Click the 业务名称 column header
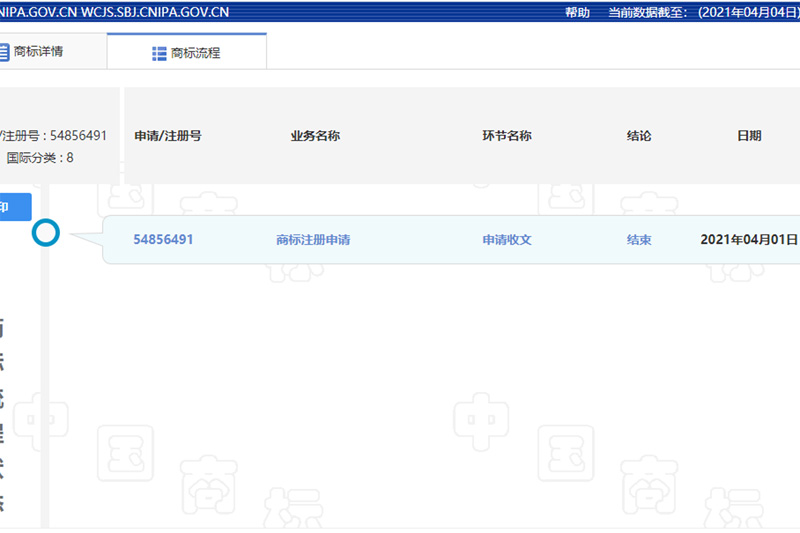The height and width of the screenshot is (533, 800). pyautogui.click(x=315, y=136)
